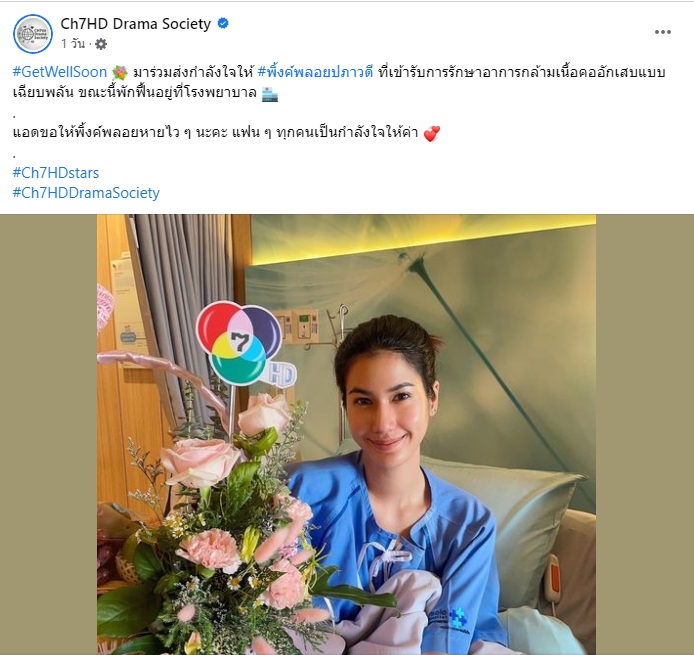Open the three-dot post options menu
The width and height of the screenshot is (694, 655).
[663, 32]
